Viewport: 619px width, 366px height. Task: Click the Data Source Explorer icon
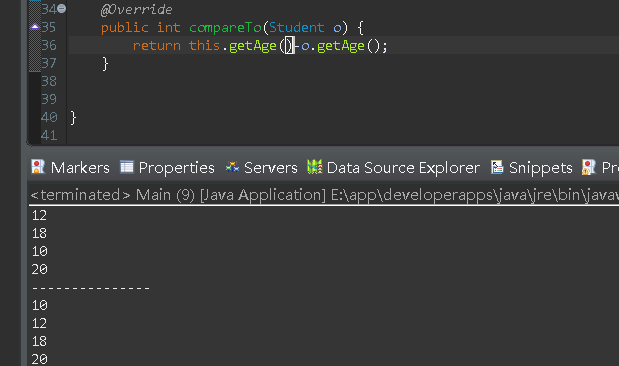315,167
